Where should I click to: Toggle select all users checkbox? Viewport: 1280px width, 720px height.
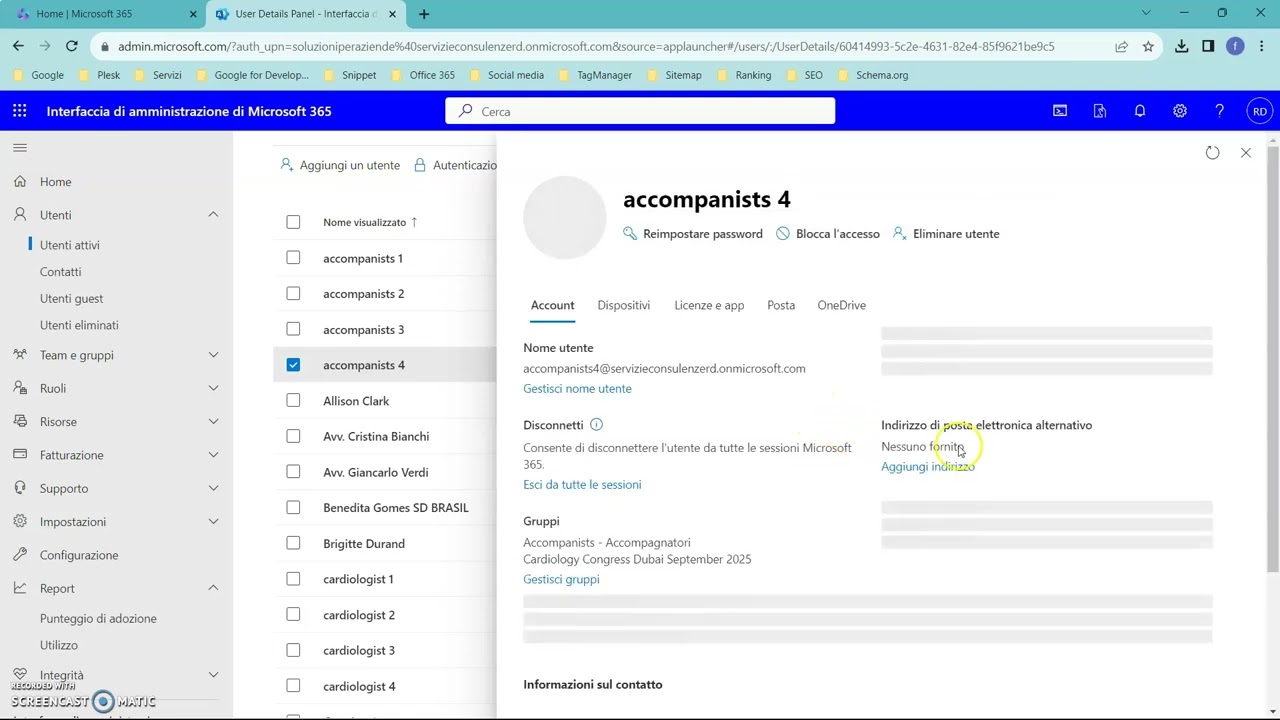pyautogui.click(x=293, y=222)
